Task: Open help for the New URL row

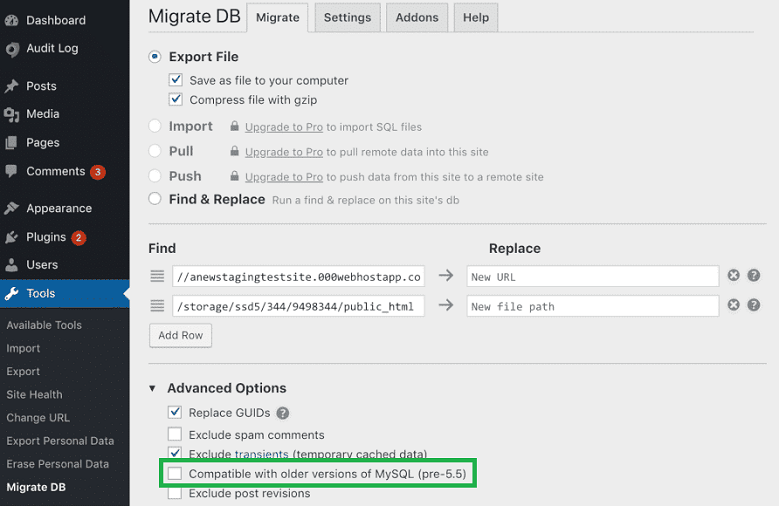Action: [754, 275]
